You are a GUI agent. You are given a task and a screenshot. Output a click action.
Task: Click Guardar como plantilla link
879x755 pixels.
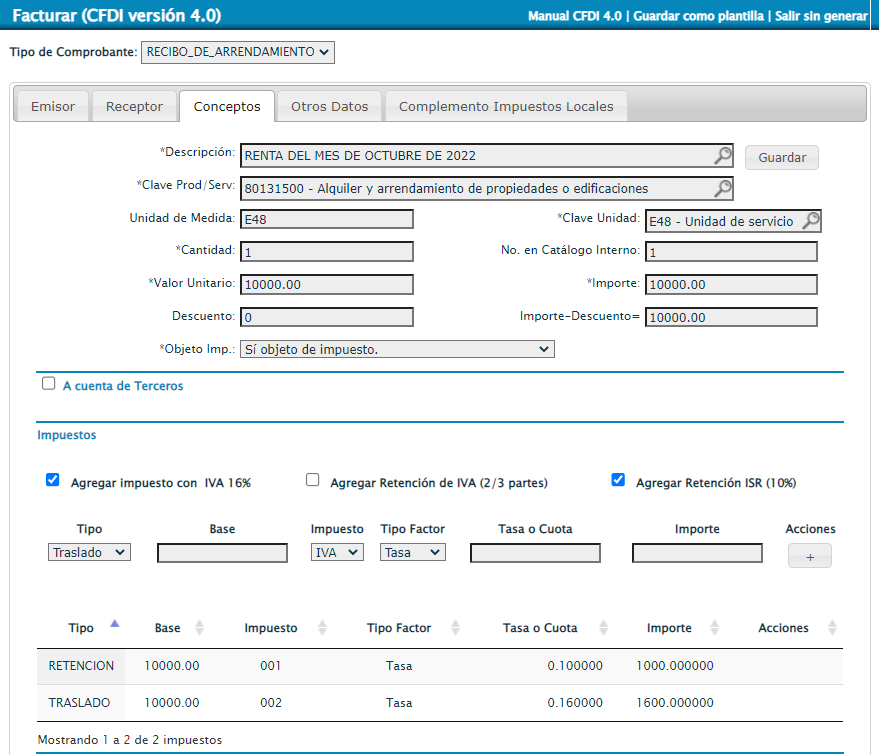[x=698, y=16]
